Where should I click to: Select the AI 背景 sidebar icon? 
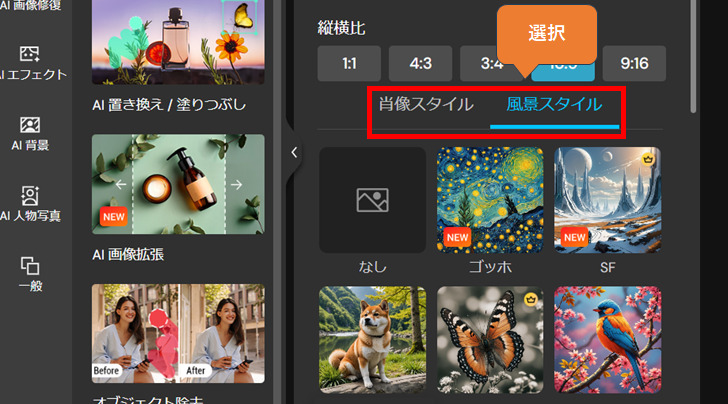pyautogui.click(x=30, y=132)
